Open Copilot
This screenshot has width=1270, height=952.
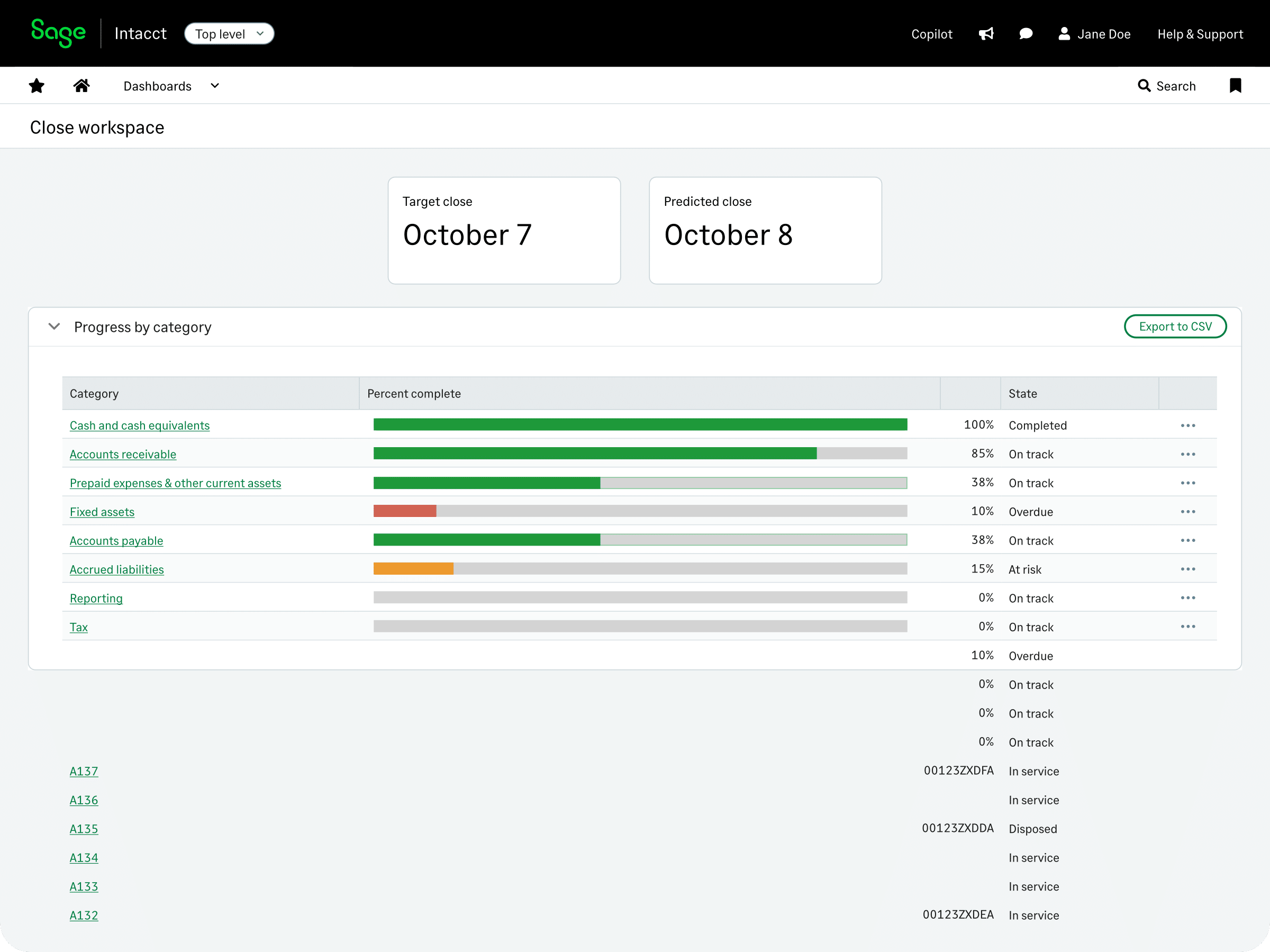tap(931, 34)
